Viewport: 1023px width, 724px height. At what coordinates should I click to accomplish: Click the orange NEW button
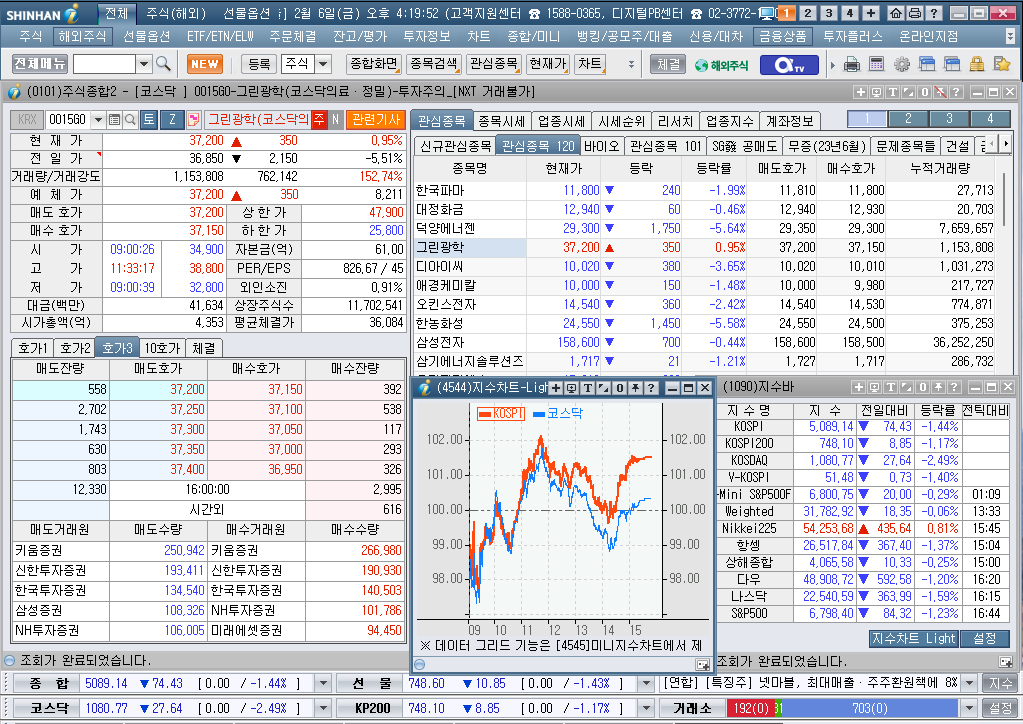(205, 64)
